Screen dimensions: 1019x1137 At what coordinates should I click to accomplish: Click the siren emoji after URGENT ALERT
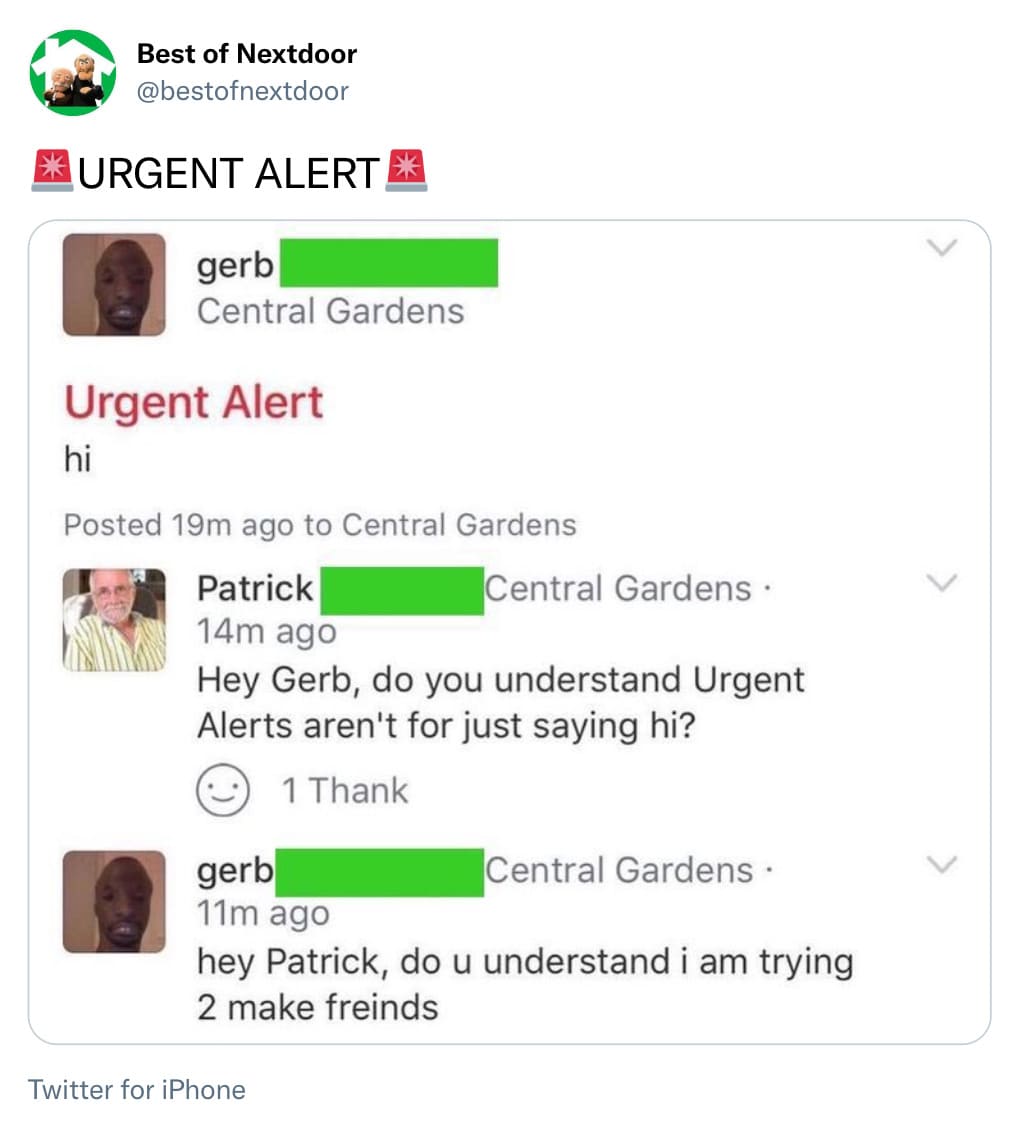pos(406,171)
